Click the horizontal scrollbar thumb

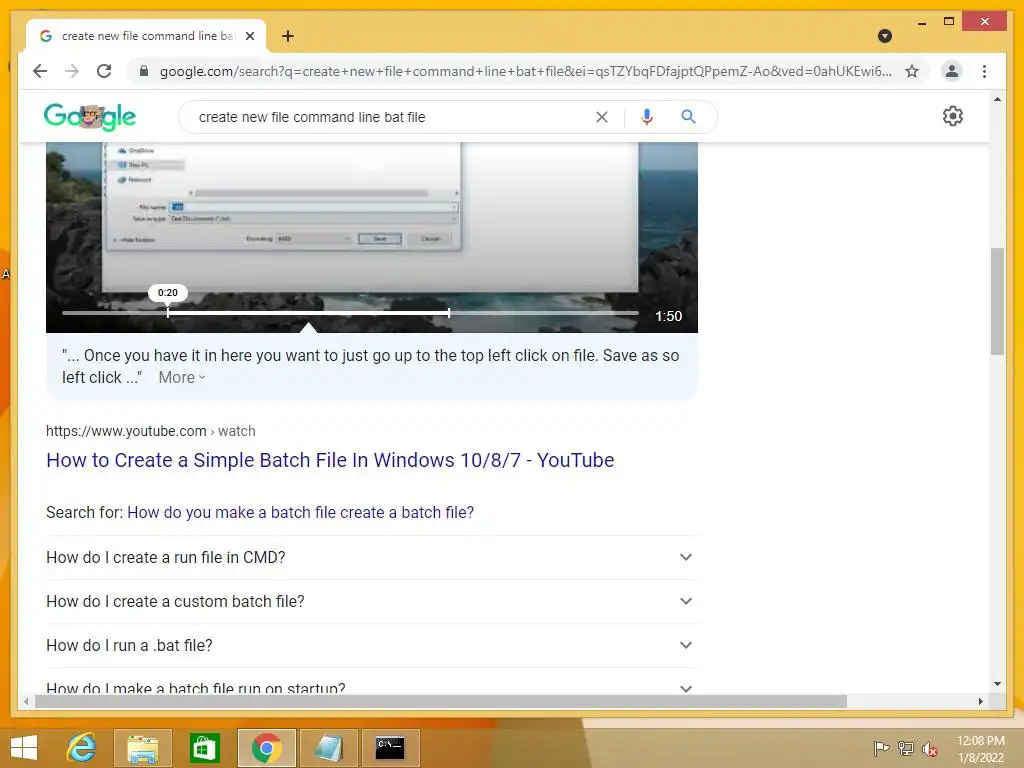[x=441, y=701]
